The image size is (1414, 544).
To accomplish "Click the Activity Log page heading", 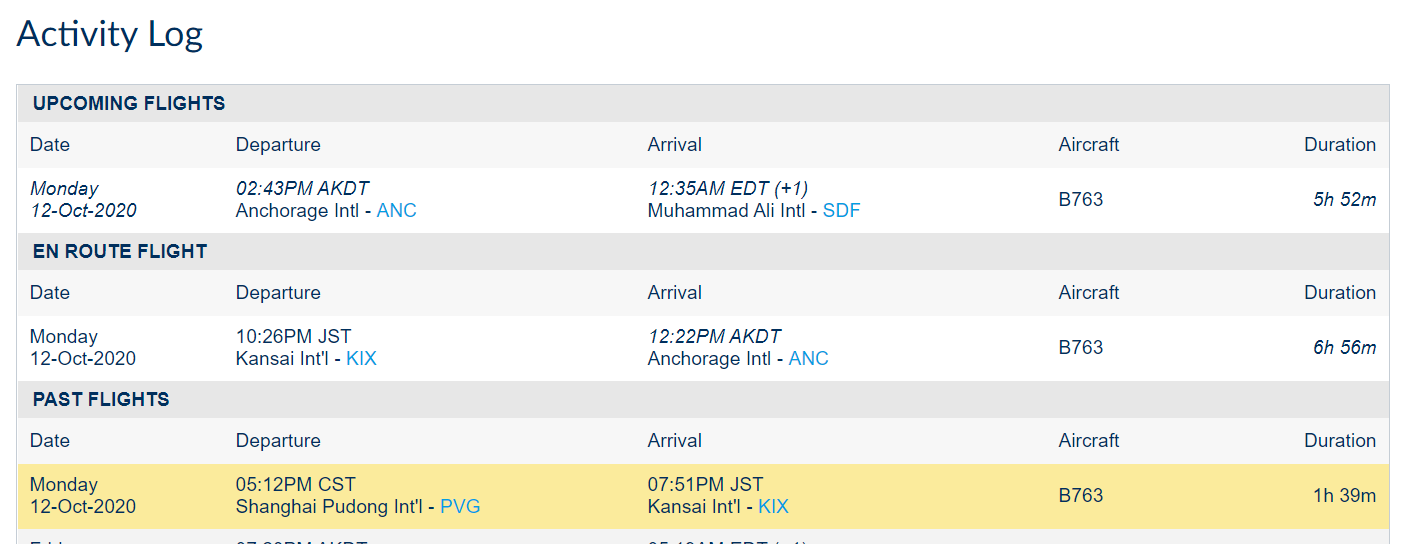I will [x=110, y=34].
